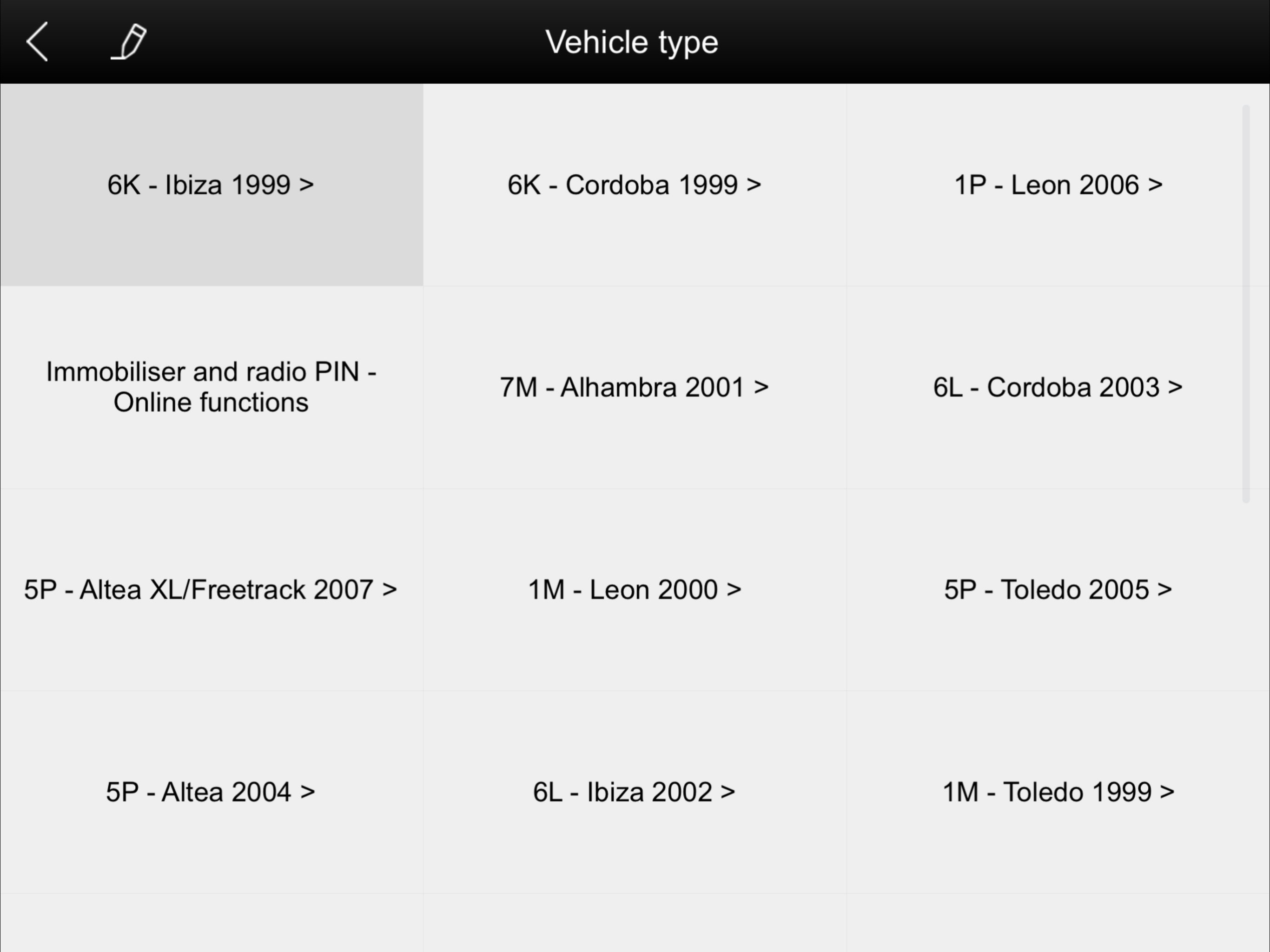Image resolution: width=1270 pixels, height=952 pixels.
Task: Open 5P - Altea XL/Freetrack 2007
Action: [x=211, y=590]
